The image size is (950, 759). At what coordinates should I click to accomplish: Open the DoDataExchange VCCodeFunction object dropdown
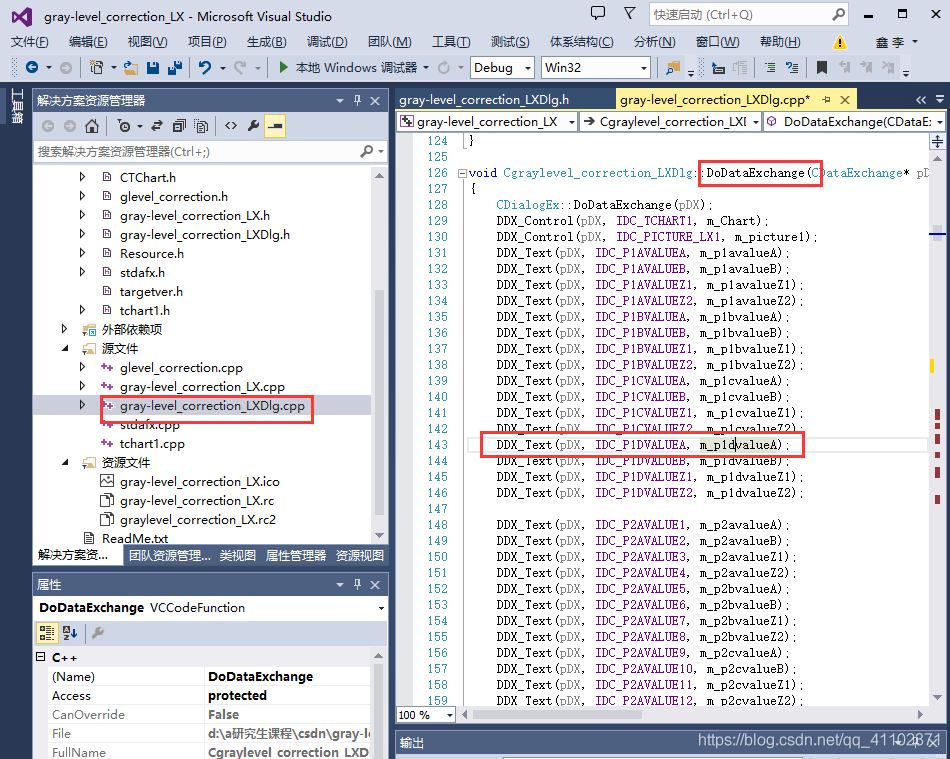[381, 608]
